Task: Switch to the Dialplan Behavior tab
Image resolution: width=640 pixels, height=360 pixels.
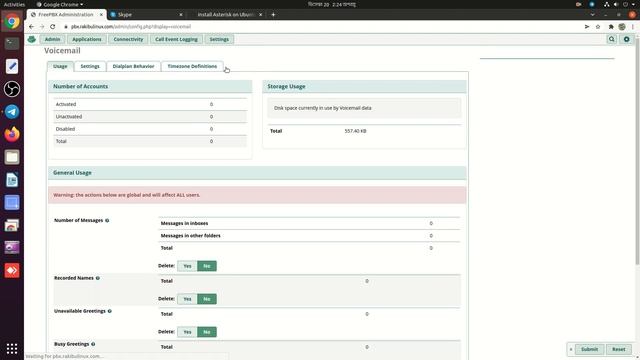Action: coord(133,66)
